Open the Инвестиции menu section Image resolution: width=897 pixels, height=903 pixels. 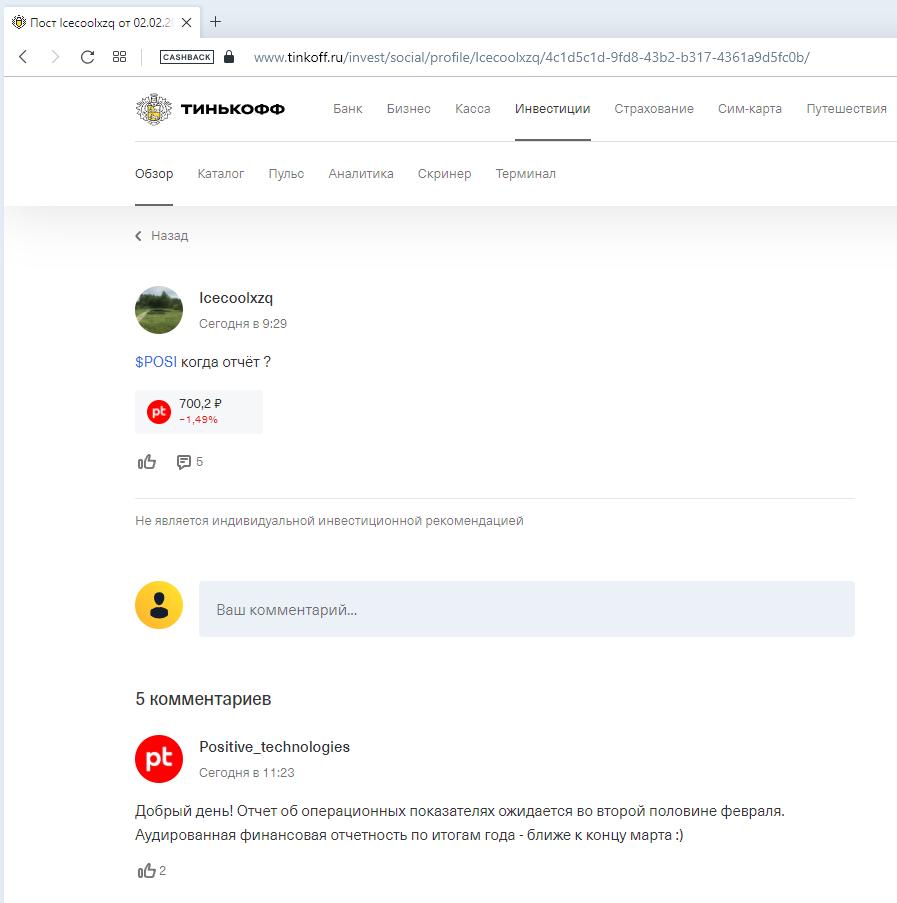(x=552, y=109)
